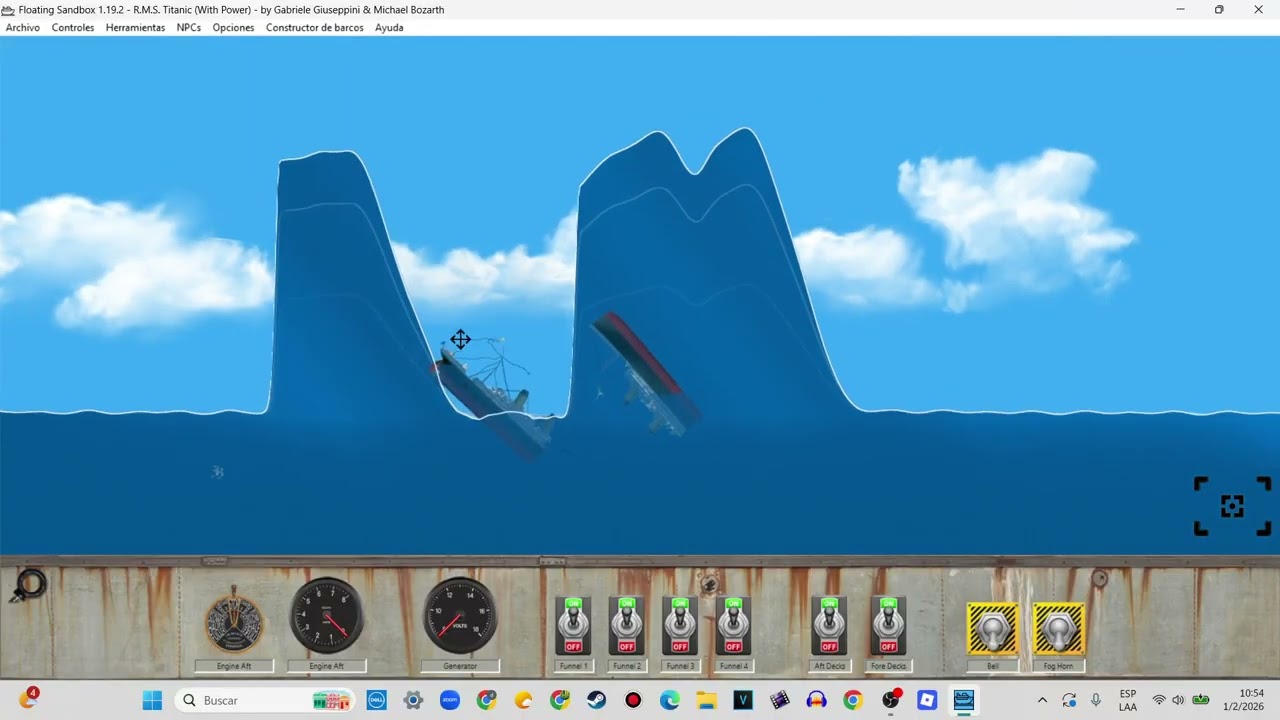This screenshot has width=1280, height=720.
Task: Click the Engine Aft RPM gauge
Action: point(327,616)
